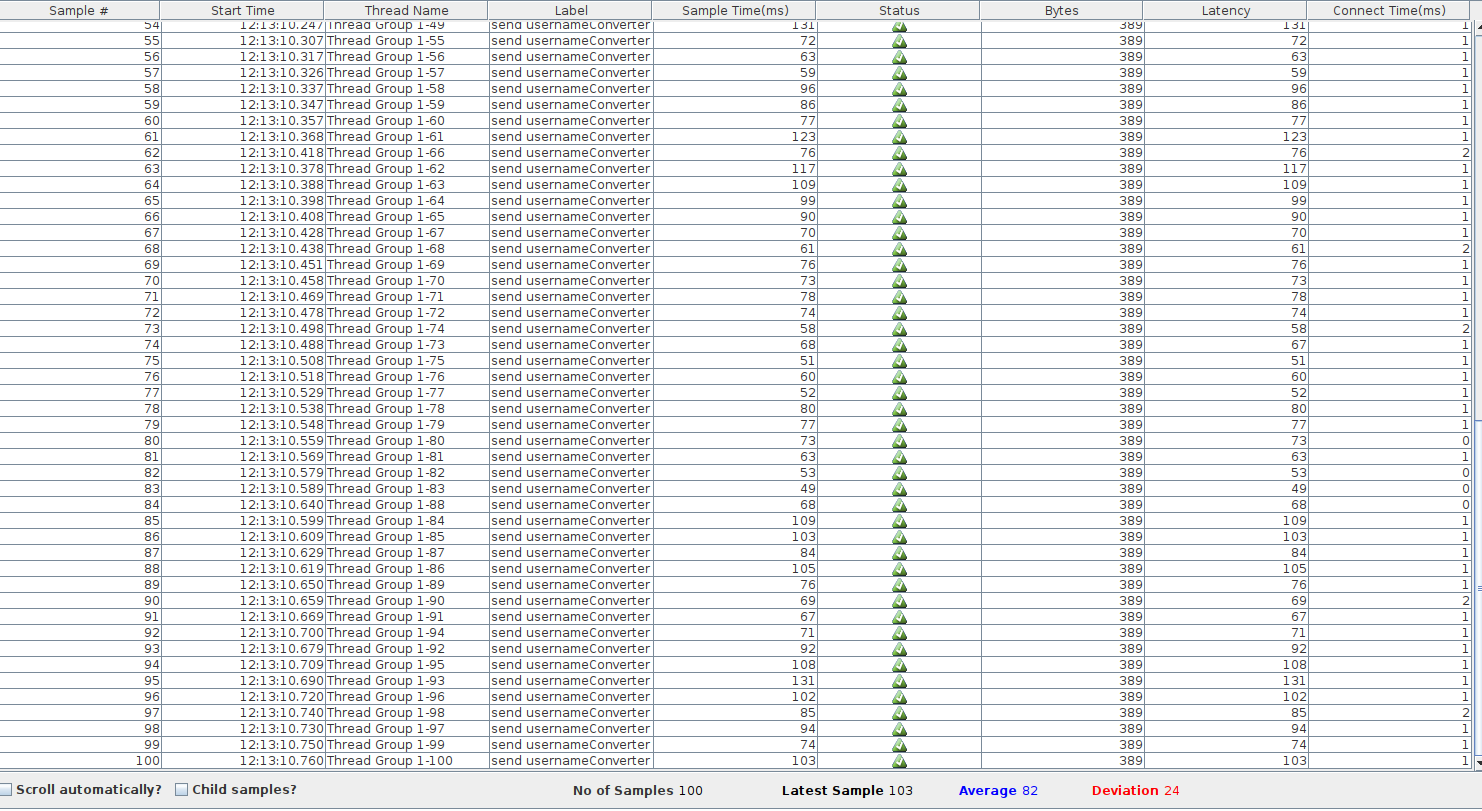Click the success status icon for sample 55
1482x811 pixels.
point(899,41)
